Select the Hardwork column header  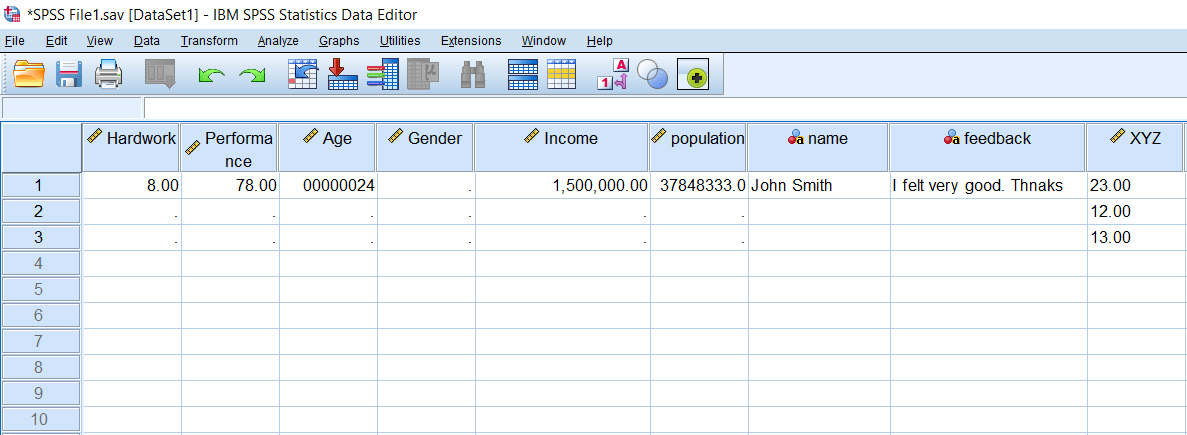(131, 148)
